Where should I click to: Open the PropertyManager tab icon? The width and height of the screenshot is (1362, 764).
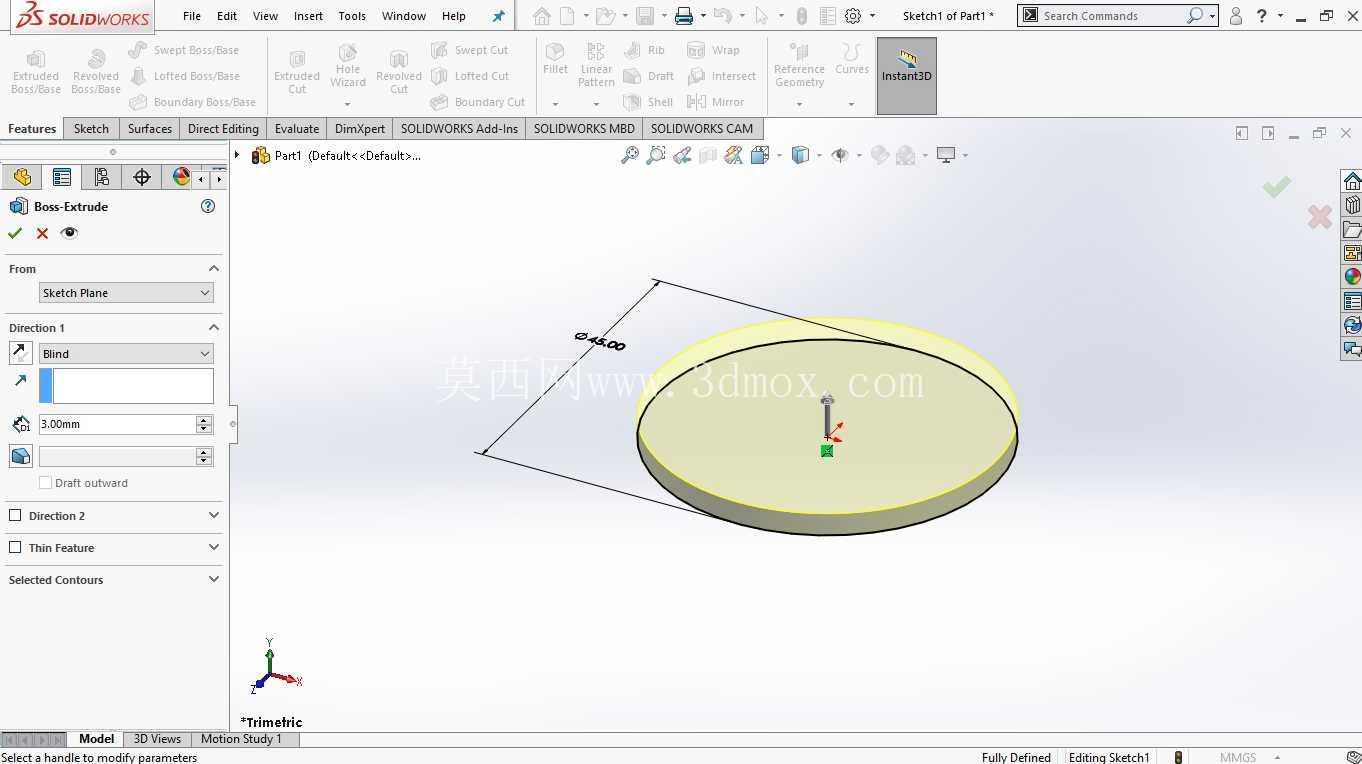click(62, 177)
